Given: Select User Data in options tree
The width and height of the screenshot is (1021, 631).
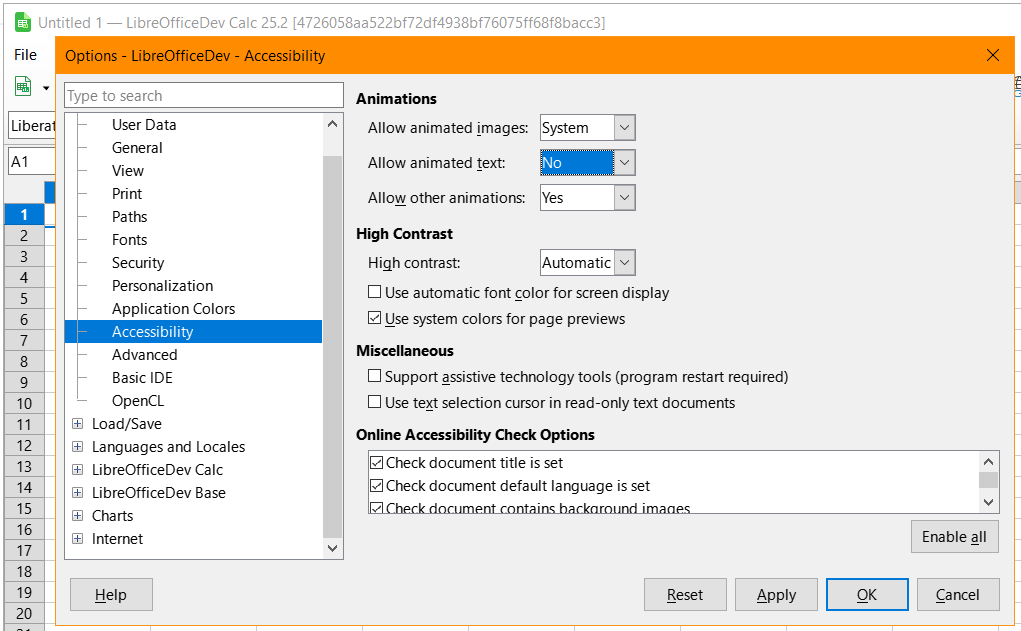Looking at the screenshot, I should pos(144,124).
